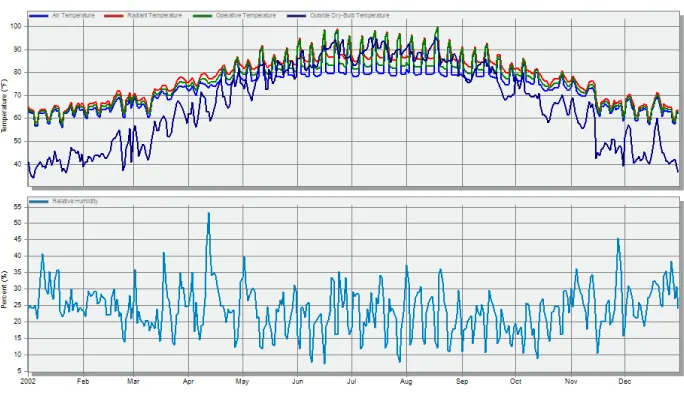Click the '10' humidity axis tick
Screen dimensions: 684x398
pos(17,354)
